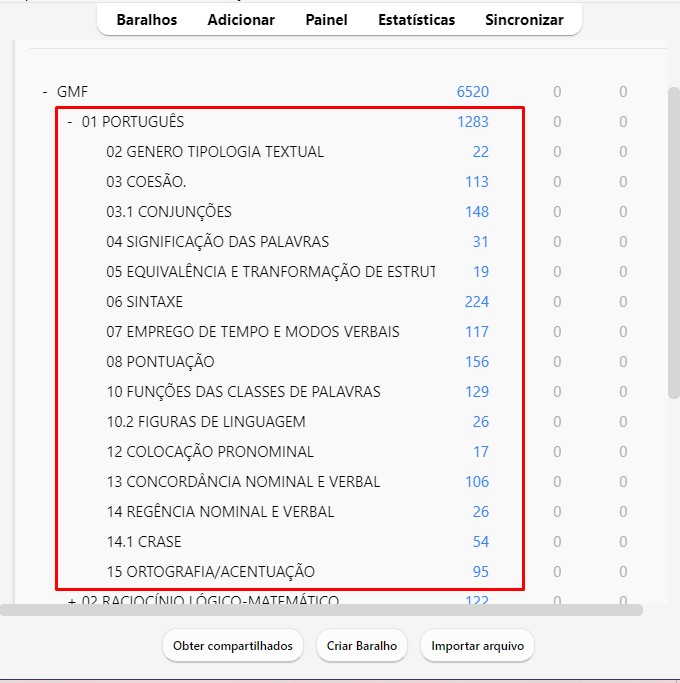Expand the 02 RACIOCÍNIO LÓGICO-MATEMÁTICO deck

pyautogui.click(x=71, y=602)
